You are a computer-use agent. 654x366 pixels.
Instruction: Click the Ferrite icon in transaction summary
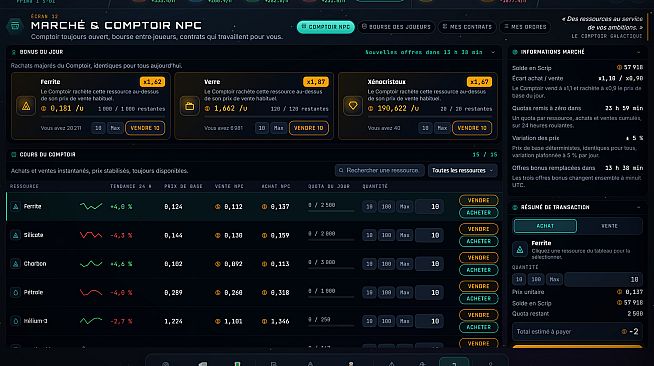(520, 250)
